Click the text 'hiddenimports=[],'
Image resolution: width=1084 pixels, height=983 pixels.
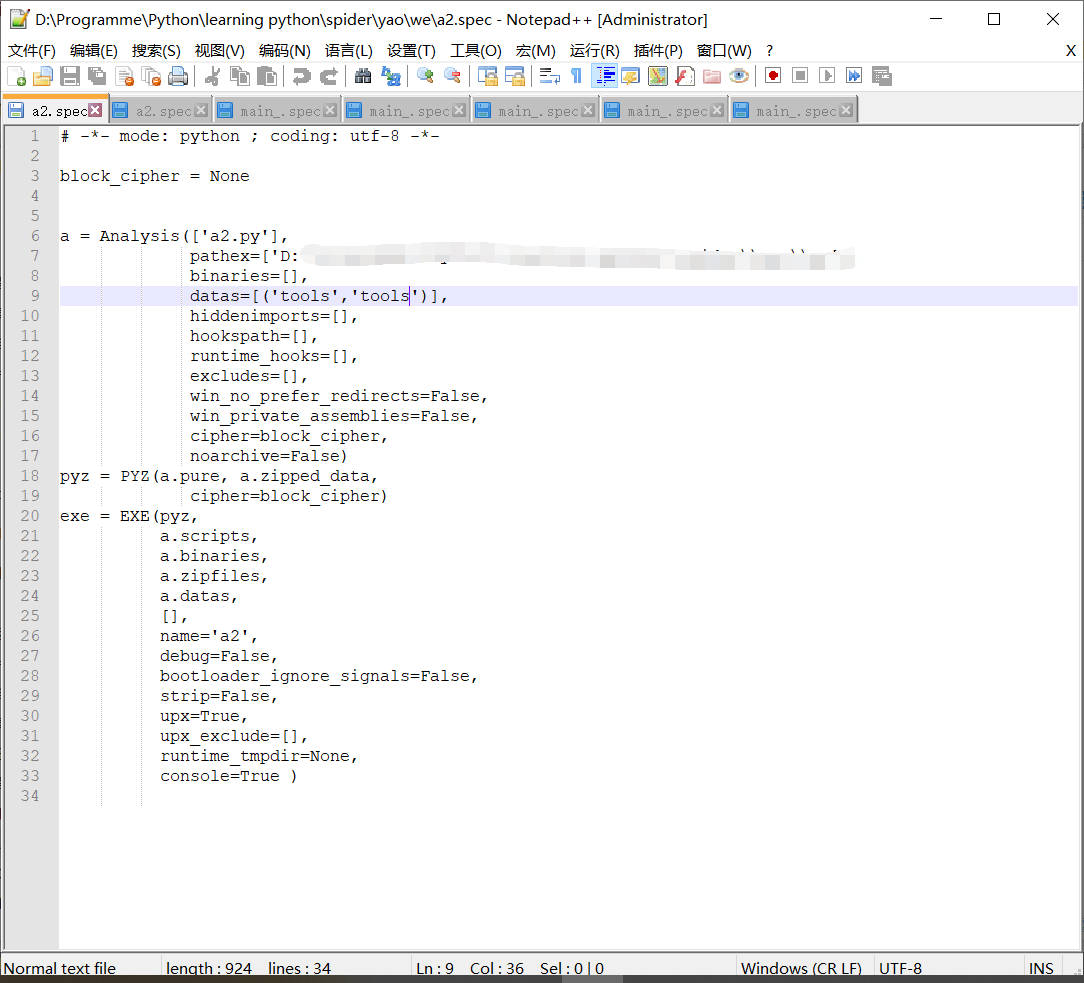(274, 317)
